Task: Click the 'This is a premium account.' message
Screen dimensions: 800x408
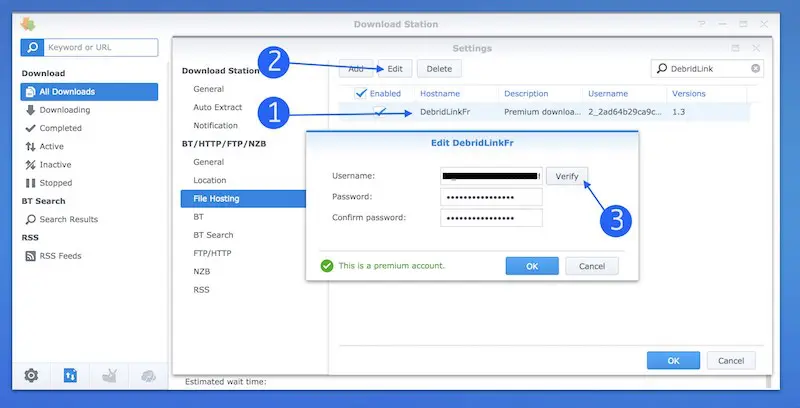Action: [x=392, y=266]
